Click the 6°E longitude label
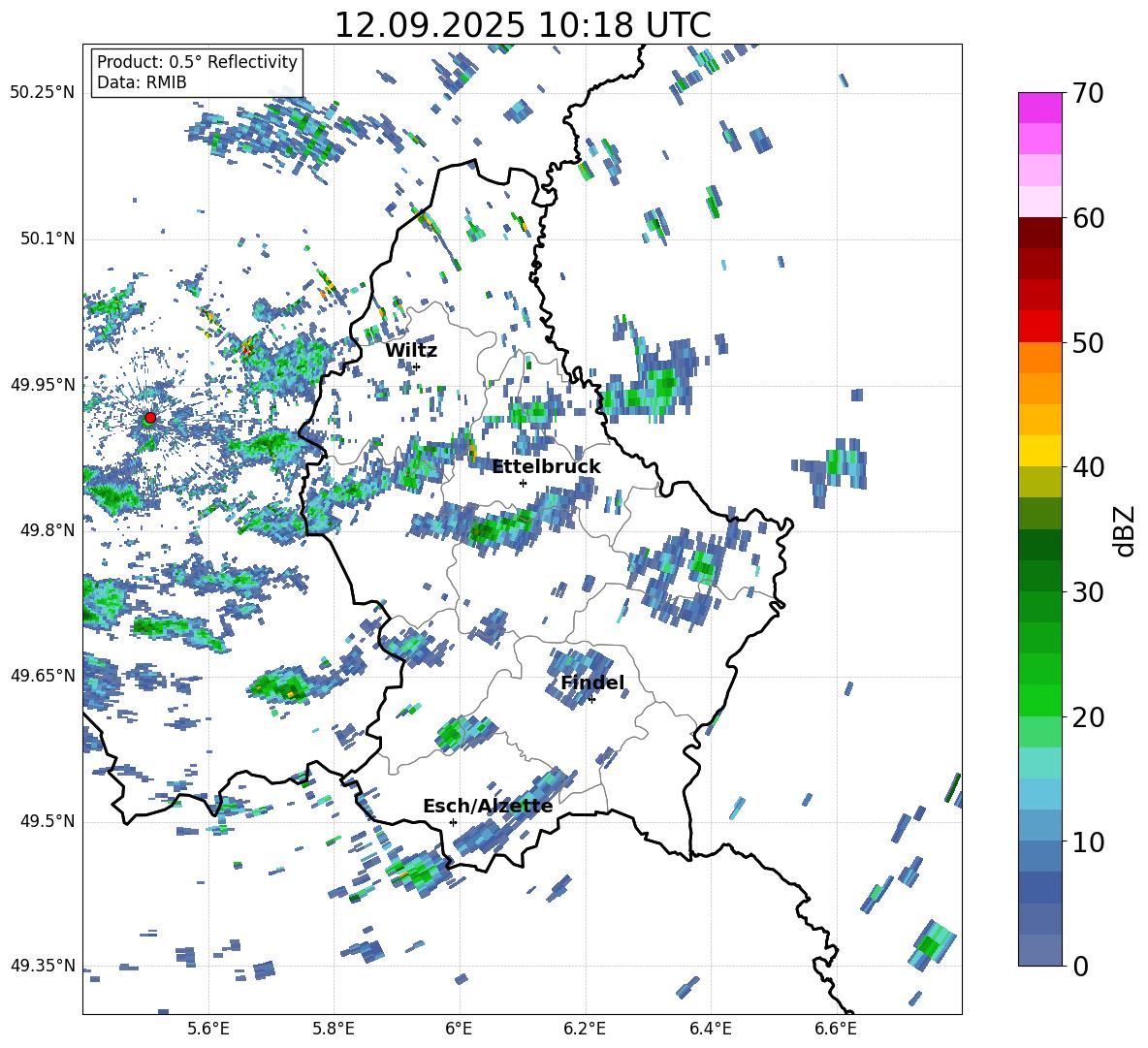This screenshot has height=1048, width=1148. [459, 1029]
